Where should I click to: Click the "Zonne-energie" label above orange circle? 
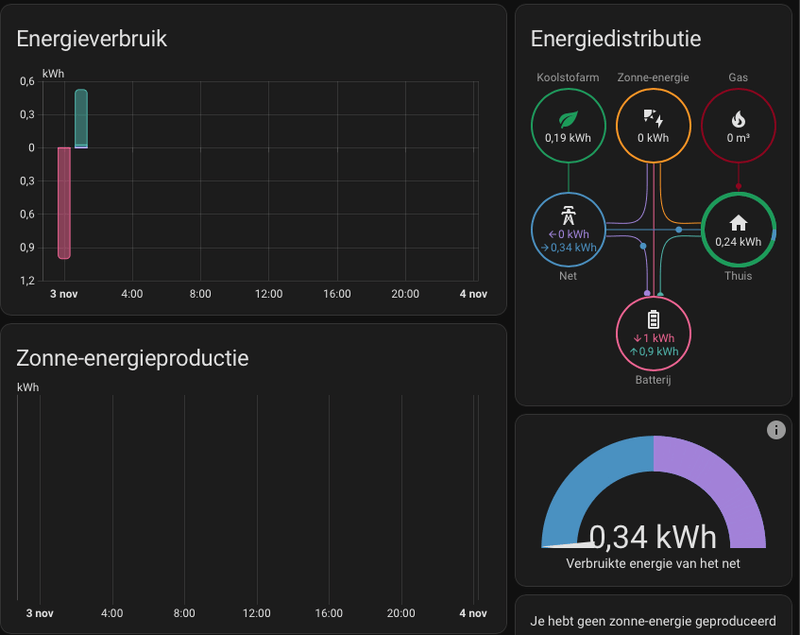point(653,78)
